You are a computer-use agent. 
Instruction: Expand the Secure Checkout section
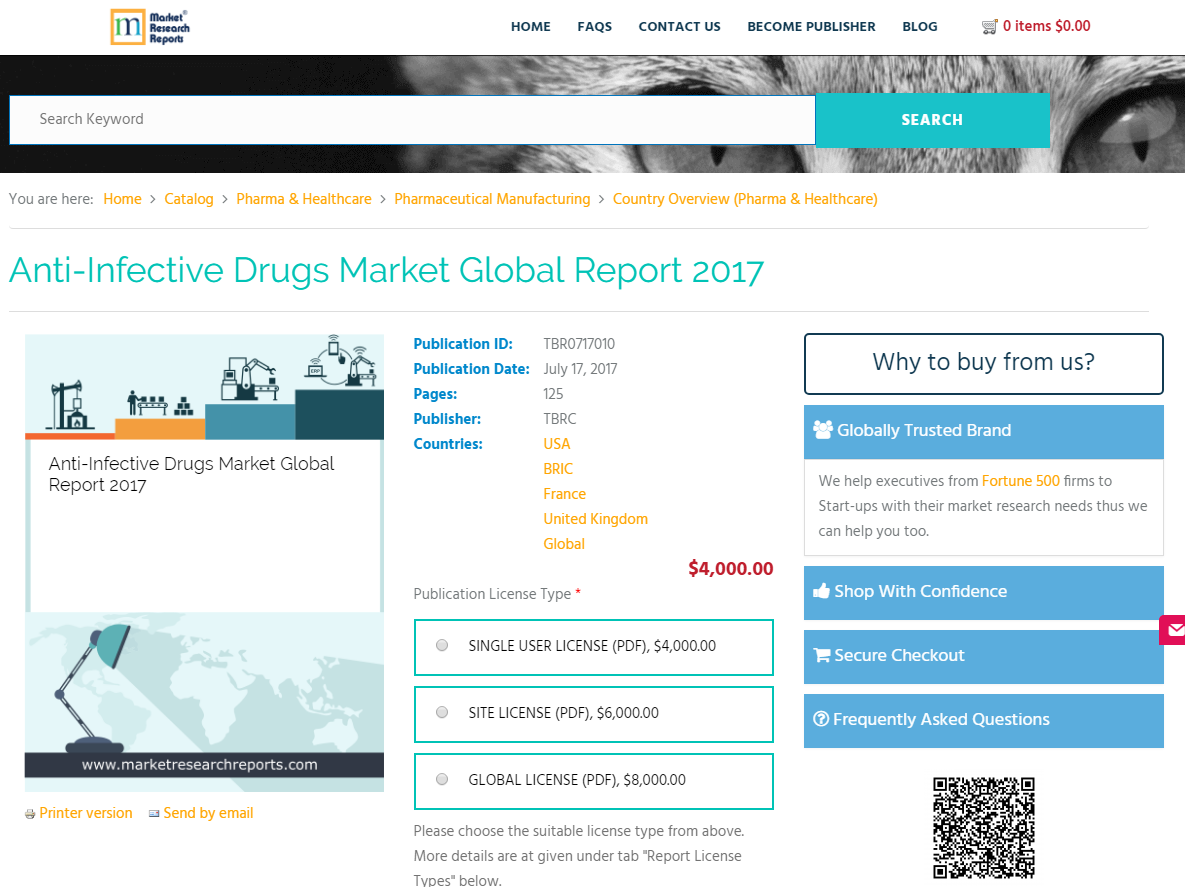point(983,655)
